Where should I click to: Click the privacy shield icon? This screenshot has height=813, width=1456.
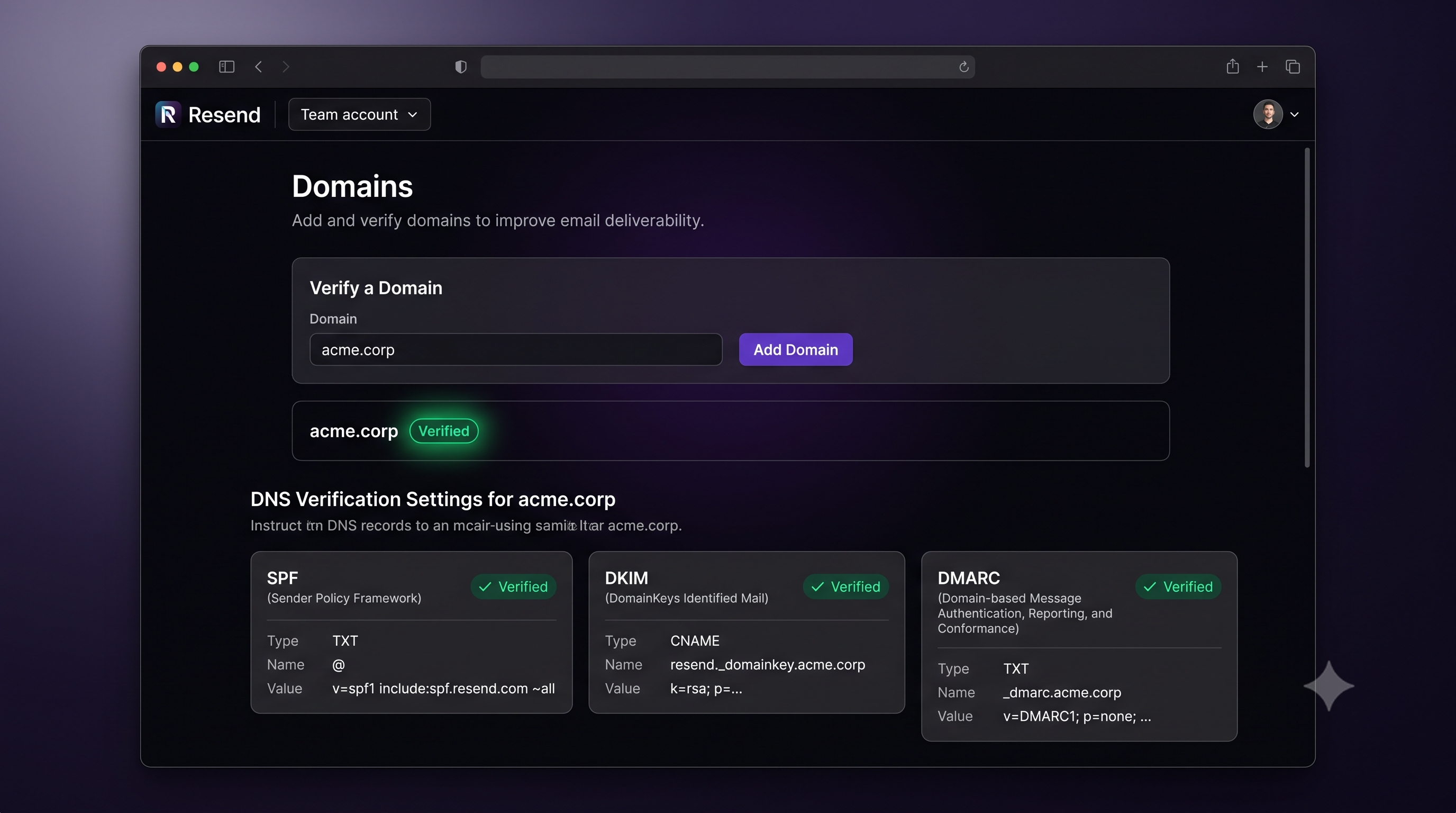pyautogui.click(x=461, y=67)
